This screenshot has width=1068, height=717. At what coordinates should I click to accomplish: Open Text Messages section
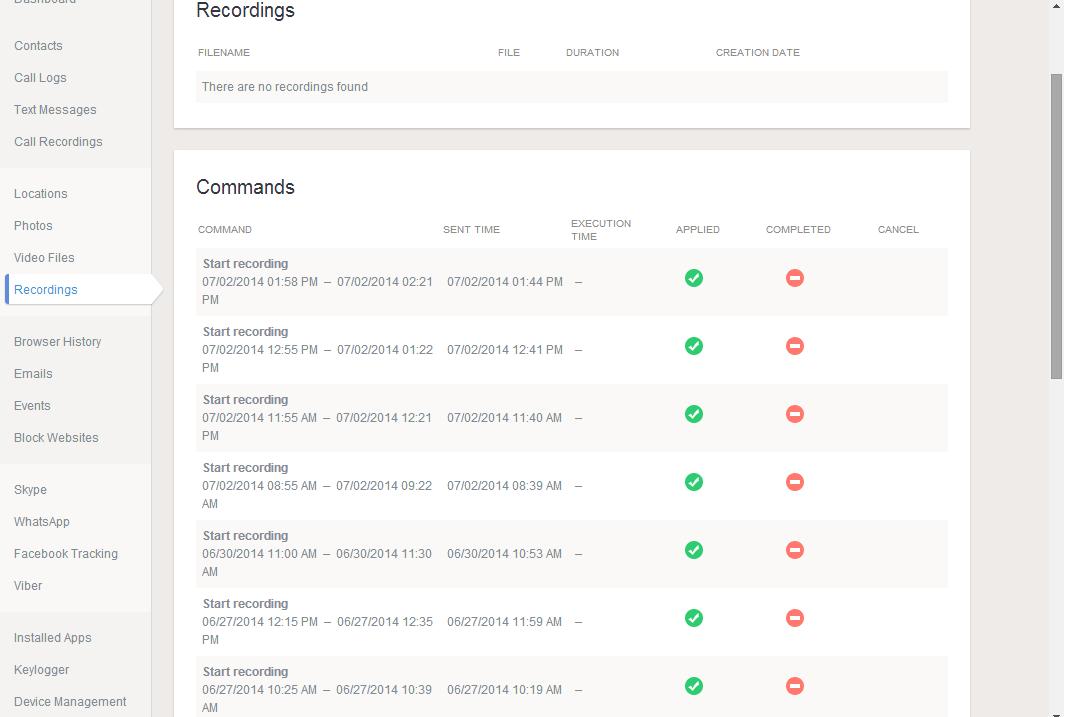click(x=55, y=110)
